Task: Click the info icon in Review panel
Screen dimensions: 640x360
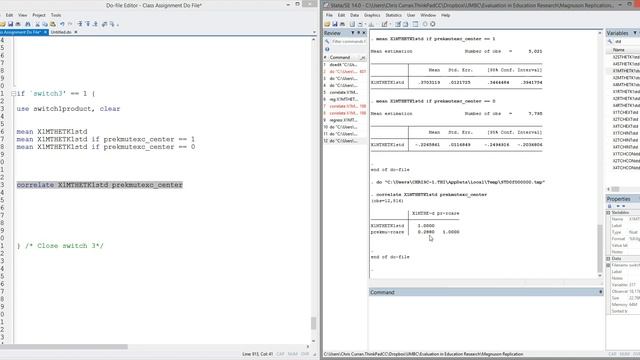Action: pos(327,49)
